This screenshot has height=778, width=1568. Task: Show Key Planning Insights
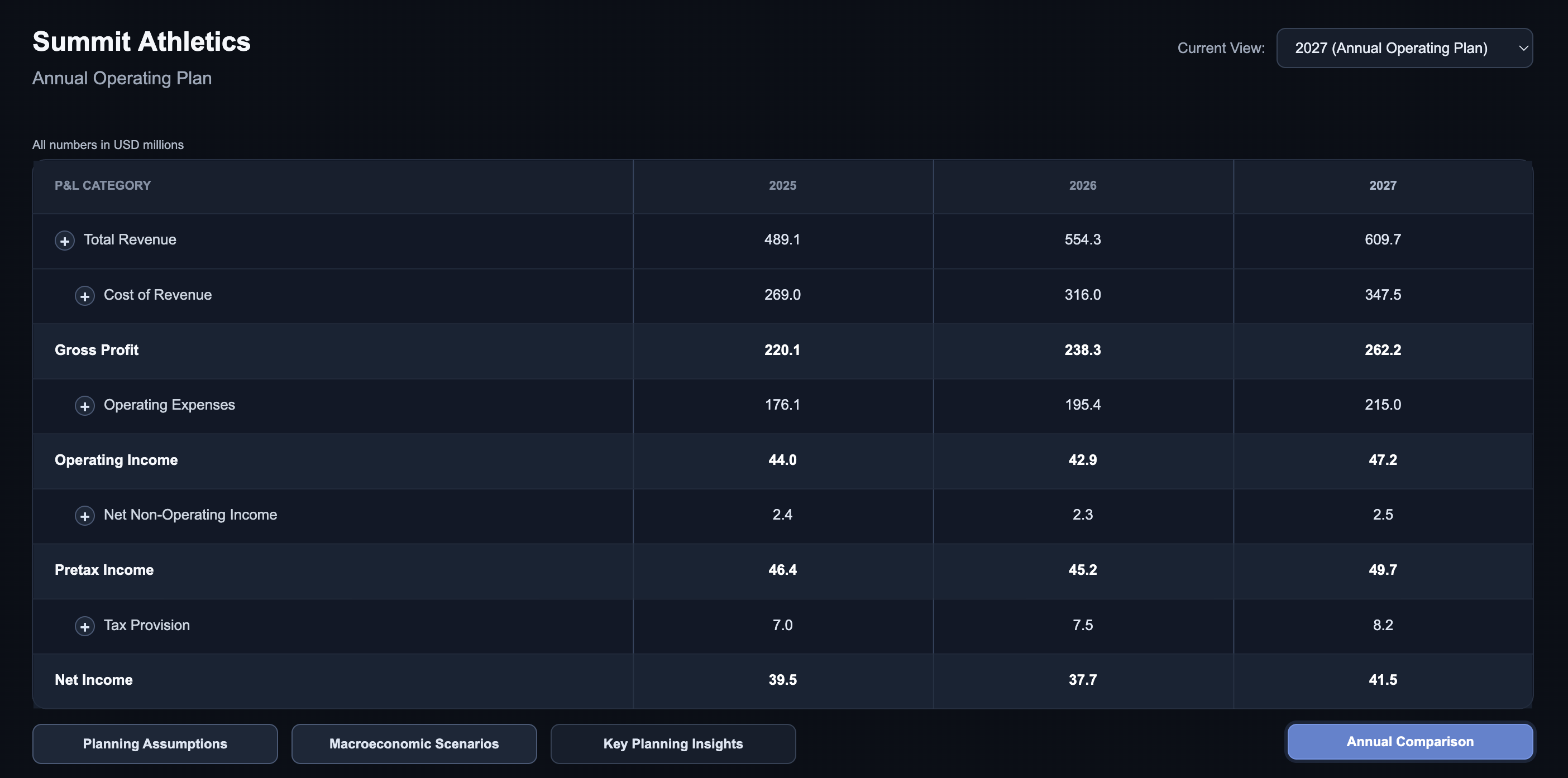click(673, 743)
